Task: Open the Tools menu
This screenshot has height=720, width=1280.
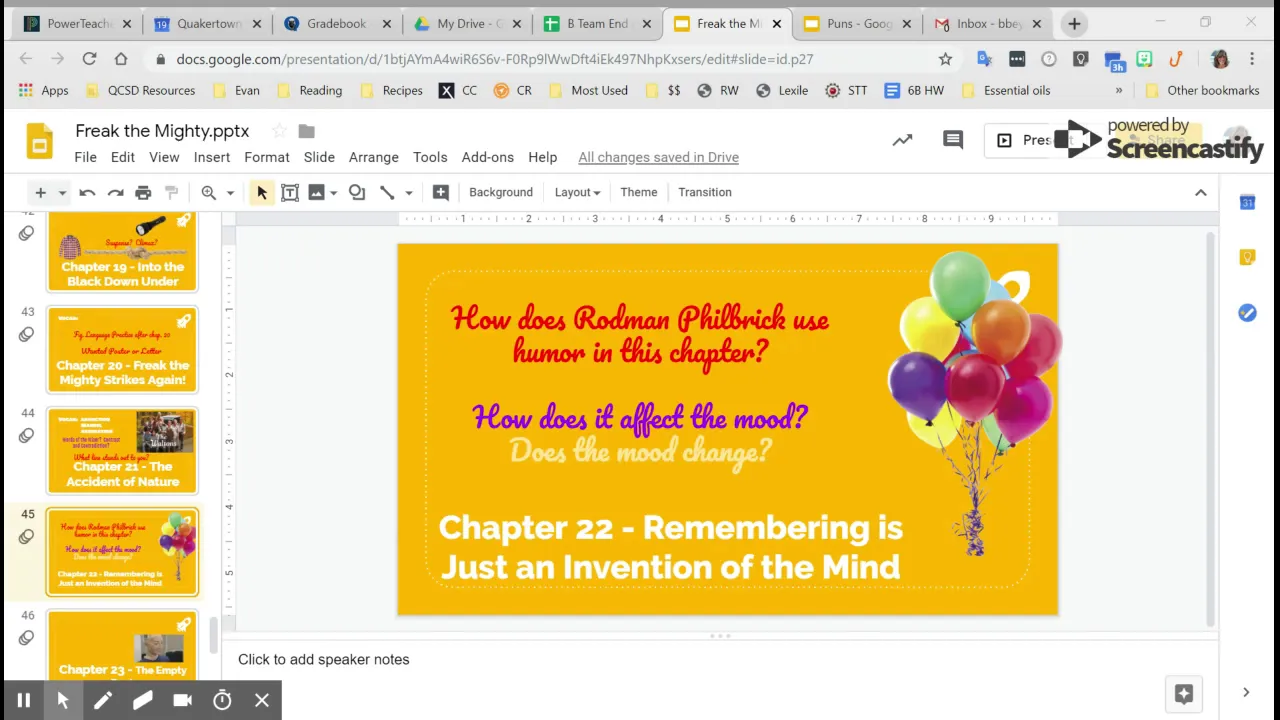Action: [x=430, y=157]
